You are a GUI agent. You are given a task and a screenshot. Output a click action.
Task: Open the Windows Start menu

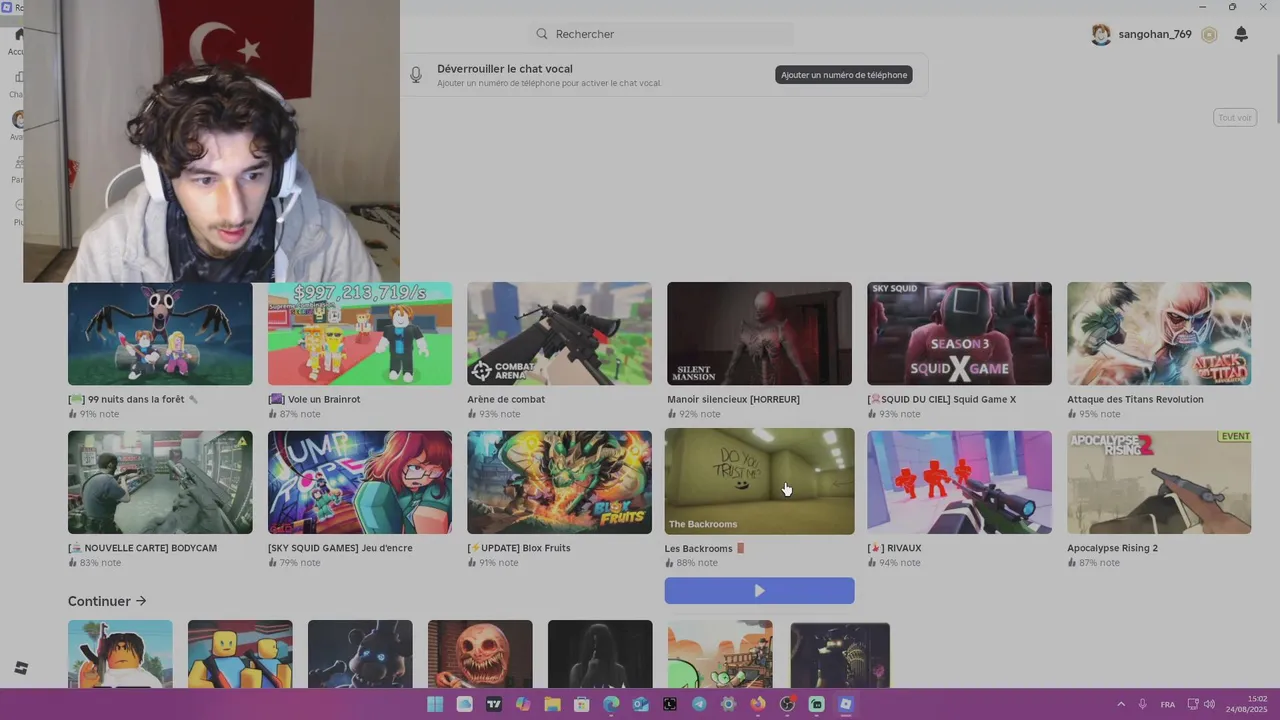tap(435, 704)
